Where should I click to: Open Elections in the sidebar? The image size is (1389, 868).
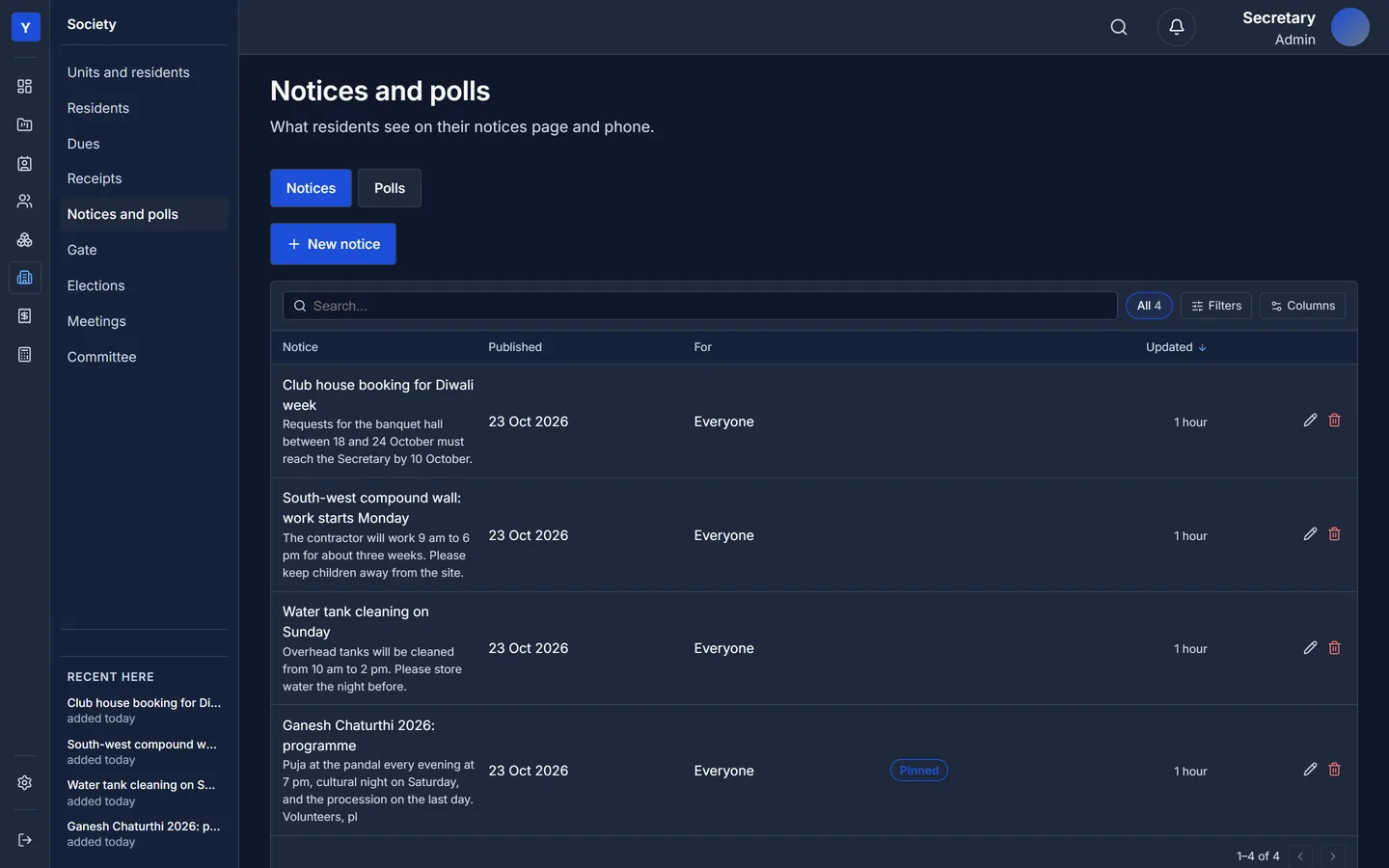click(x=144, y=285)
